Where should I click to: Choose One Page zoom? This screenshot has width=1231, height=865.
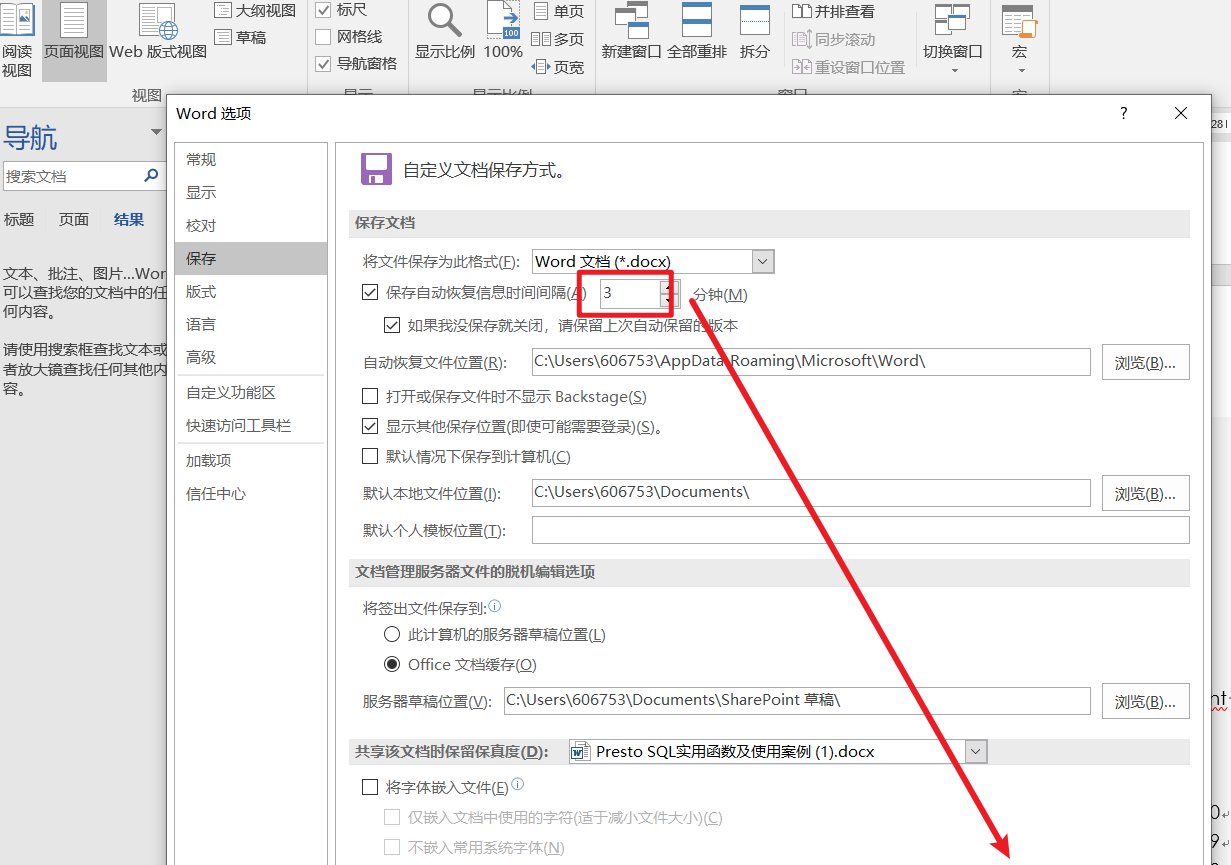tap(558, 11)
